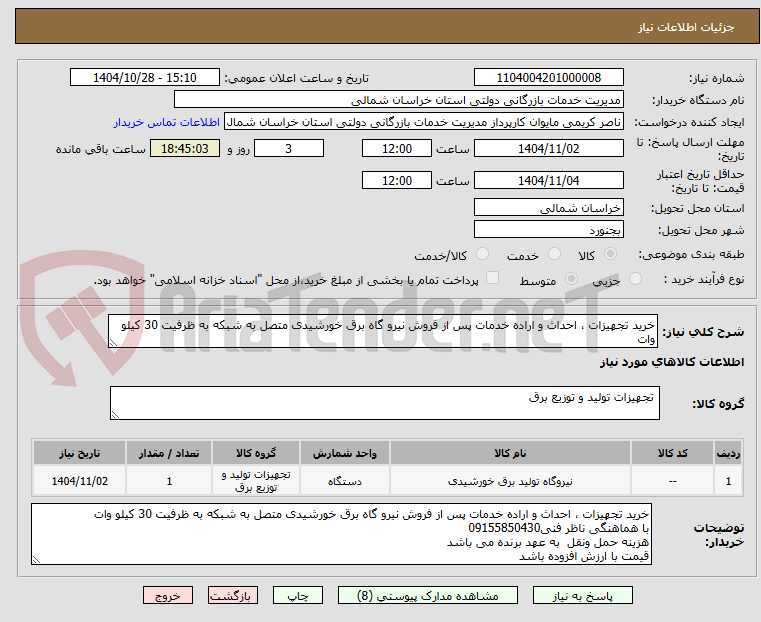Click the شماره نیاز number field
Screen dimensions: 761x622
tap(548, 78)
